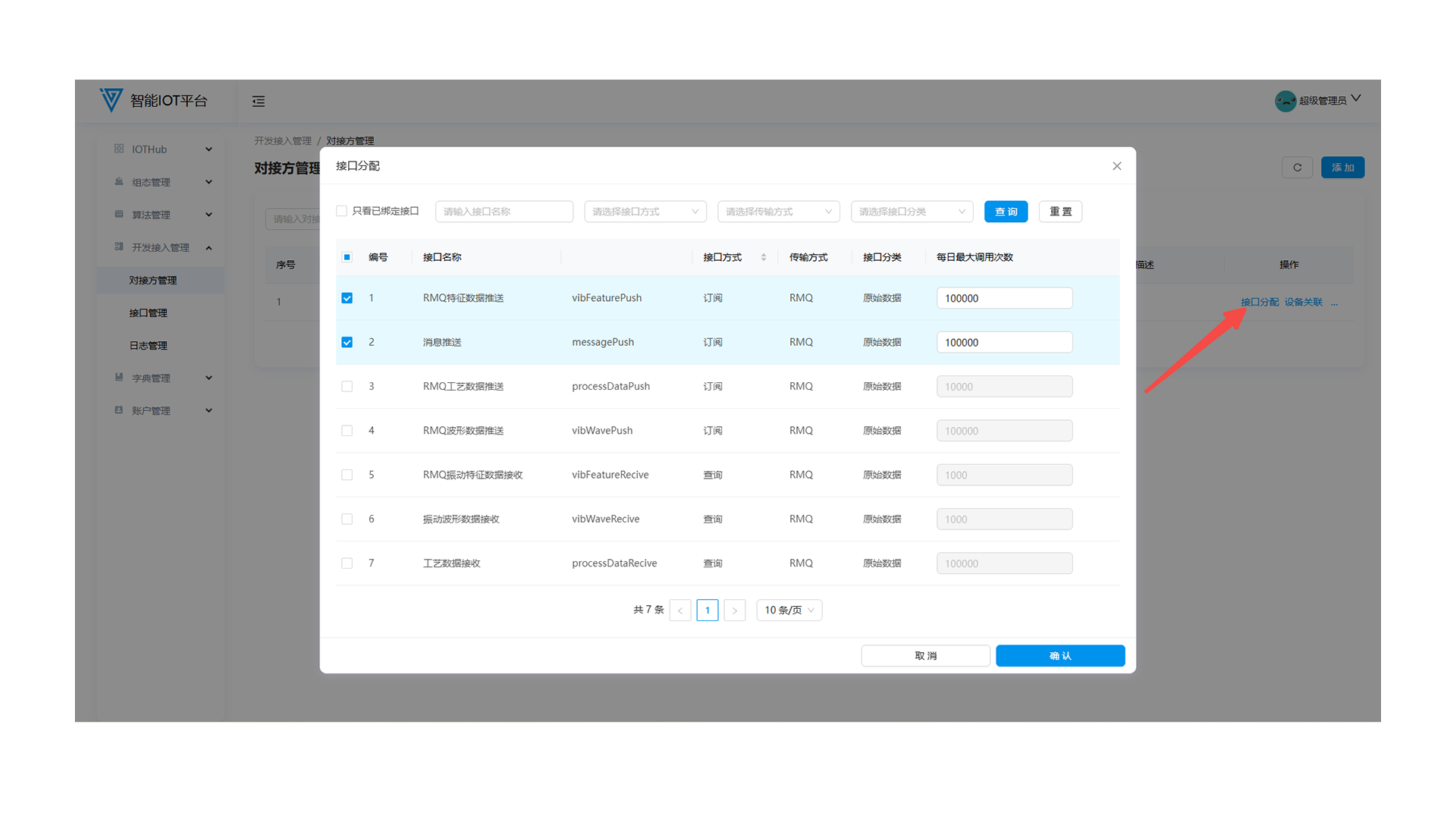Viewport: 1456px width, 819px height.
Task: Go to next page arrow in pagination
Action: [x=734, y=610]
